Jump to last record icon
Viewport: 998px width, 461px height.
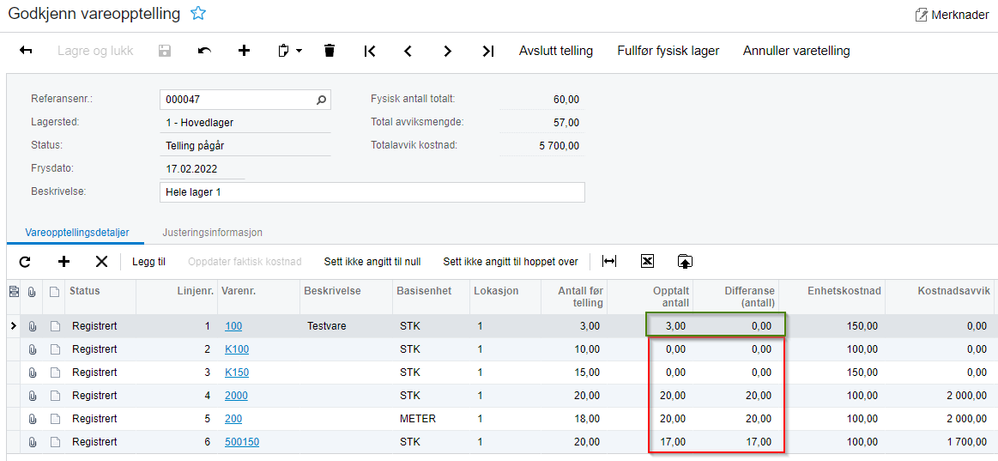pos(488,51)
